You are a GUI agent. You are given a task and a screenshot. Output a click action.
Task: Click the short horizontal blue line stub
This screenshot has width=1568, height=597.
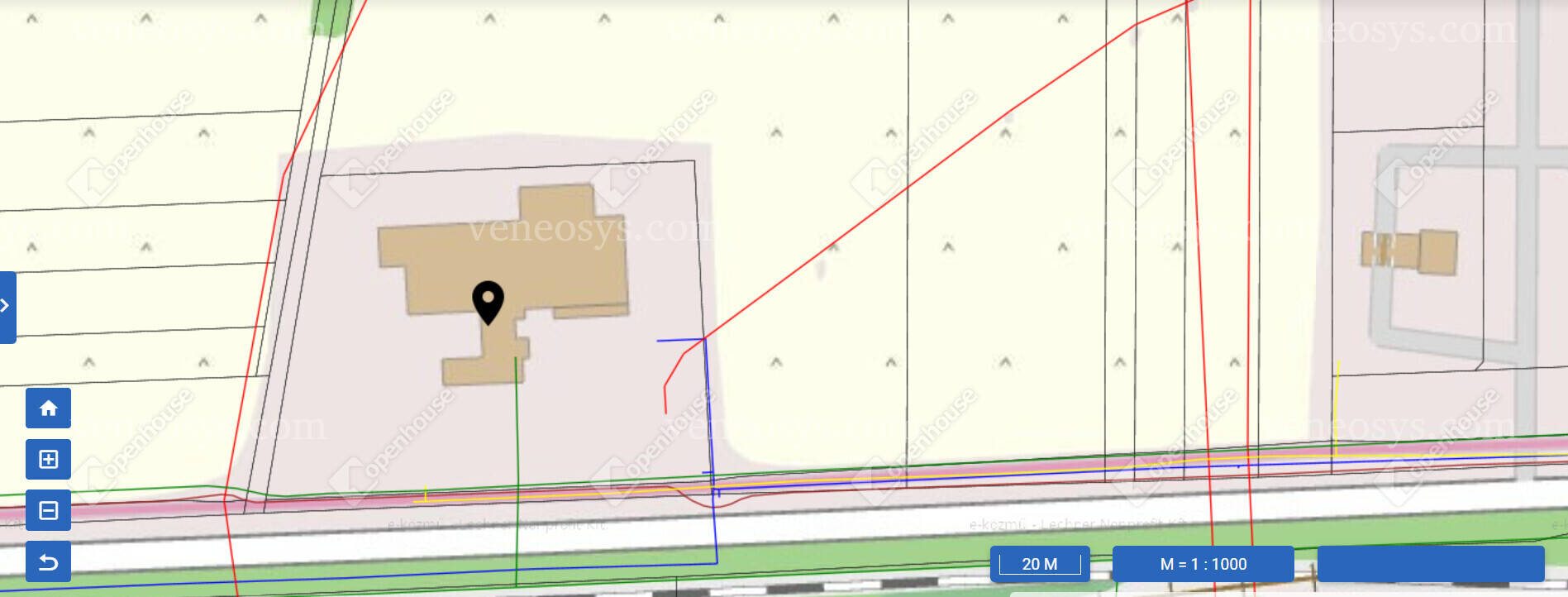[x=679, y=340]
